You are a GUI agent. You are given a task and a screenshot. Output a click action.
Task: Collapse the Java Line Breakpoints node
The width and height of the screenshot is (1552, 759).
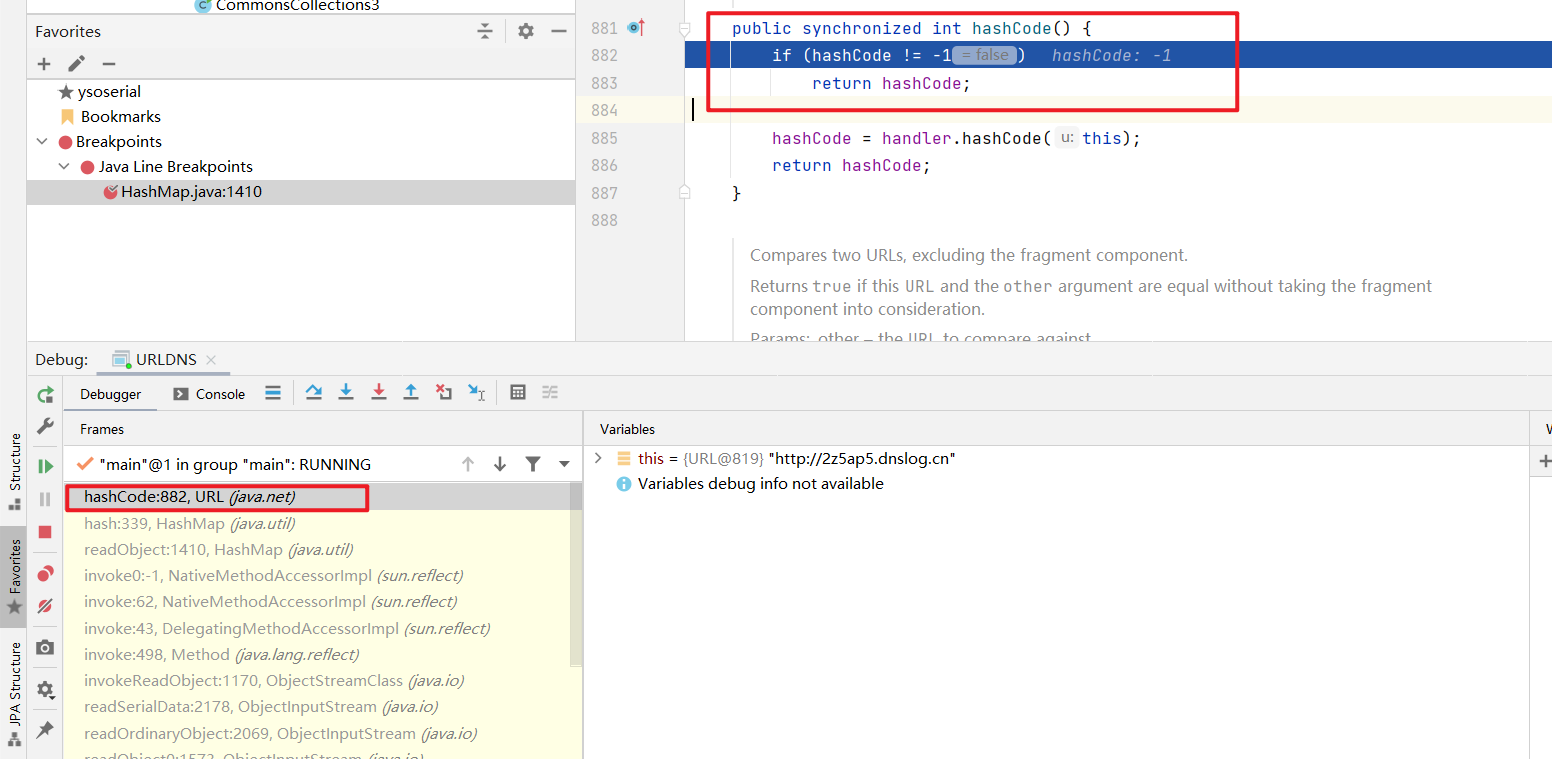64,167
